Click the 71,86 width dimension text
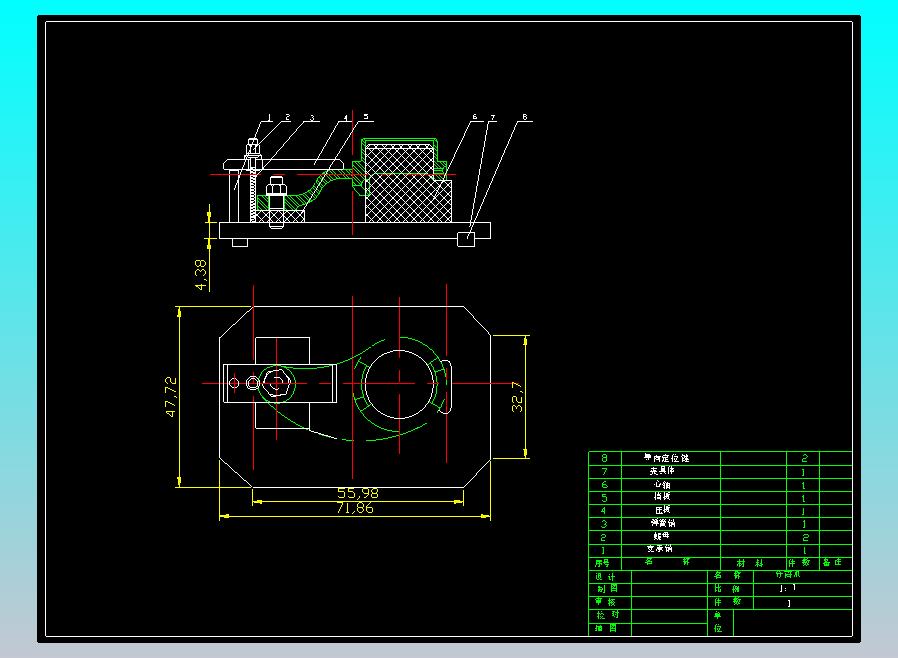Screen dimensions: 898x658 tap(355, 509)
